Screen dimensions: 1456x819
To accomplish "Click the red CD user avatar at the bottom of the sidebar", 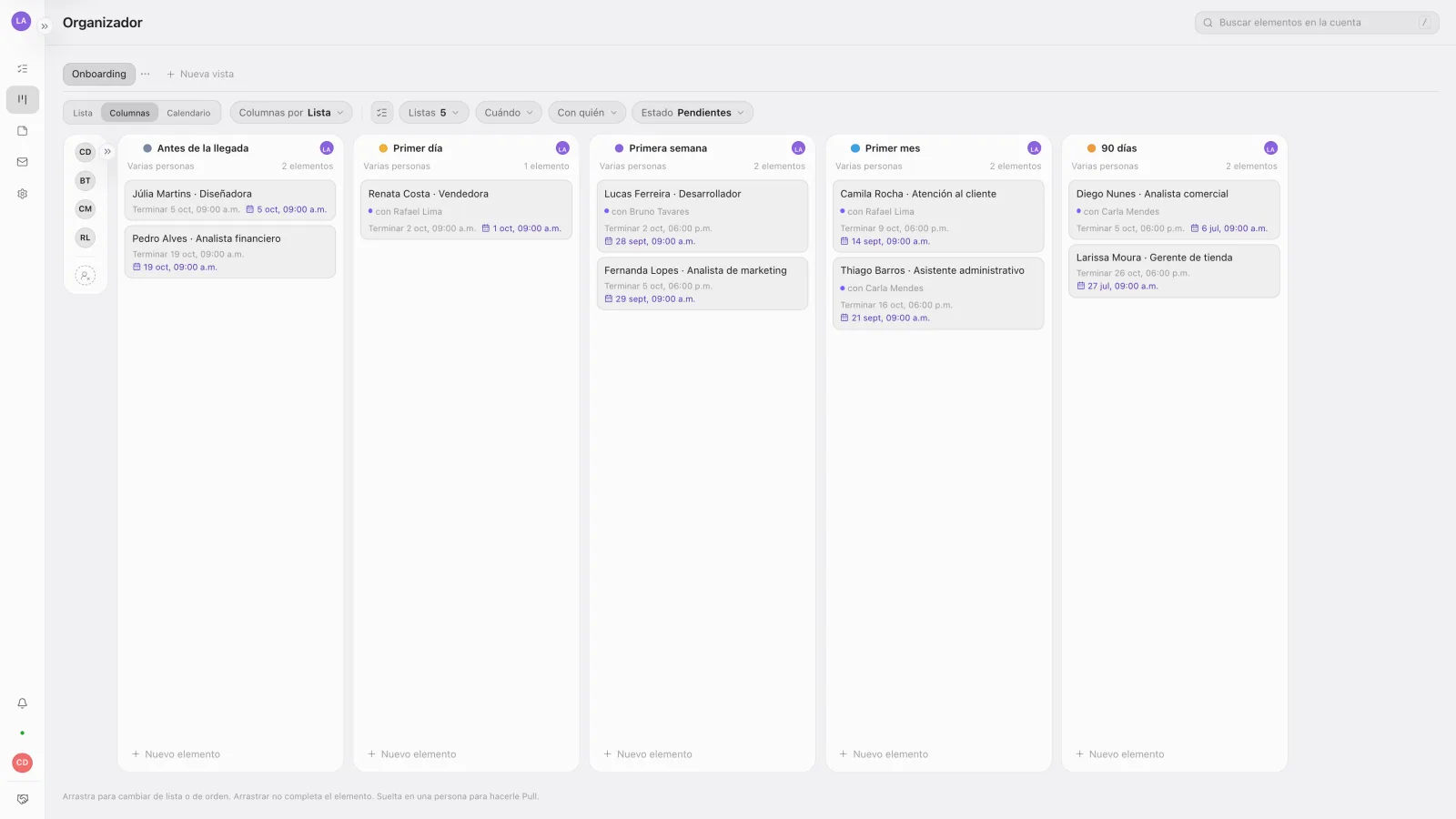I will point(23,763).
